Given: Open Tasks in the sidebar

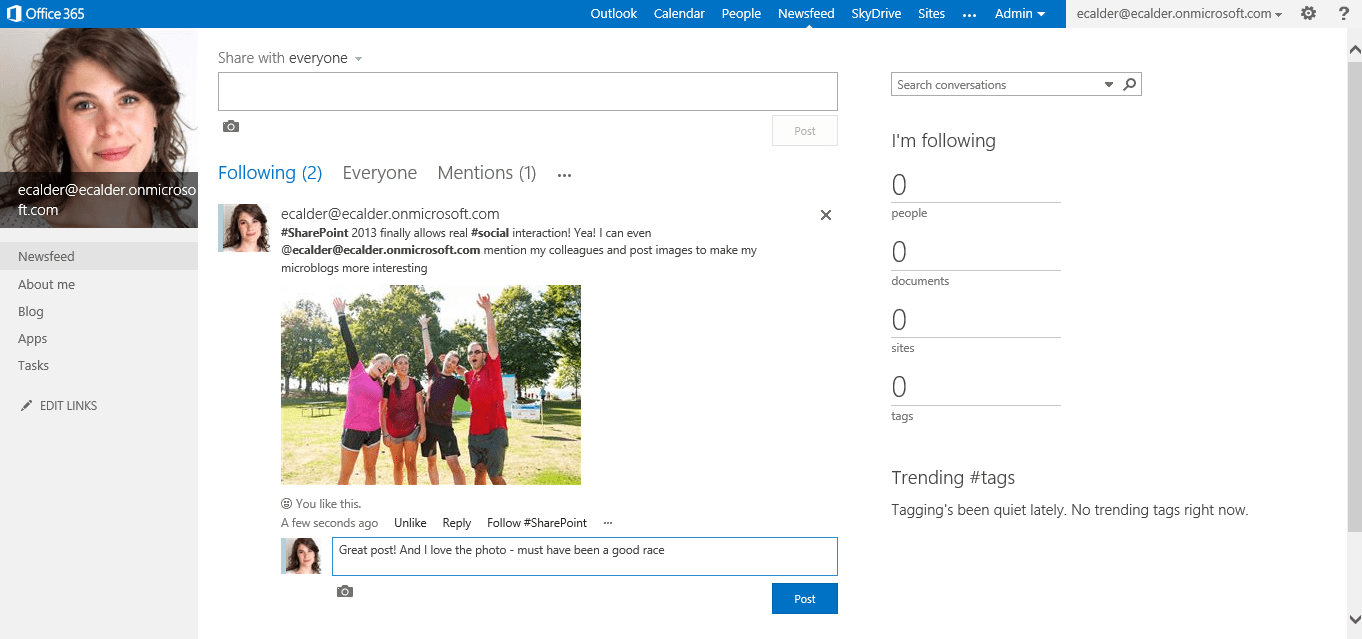Looking at the screenshot, I should click(33, 366).
